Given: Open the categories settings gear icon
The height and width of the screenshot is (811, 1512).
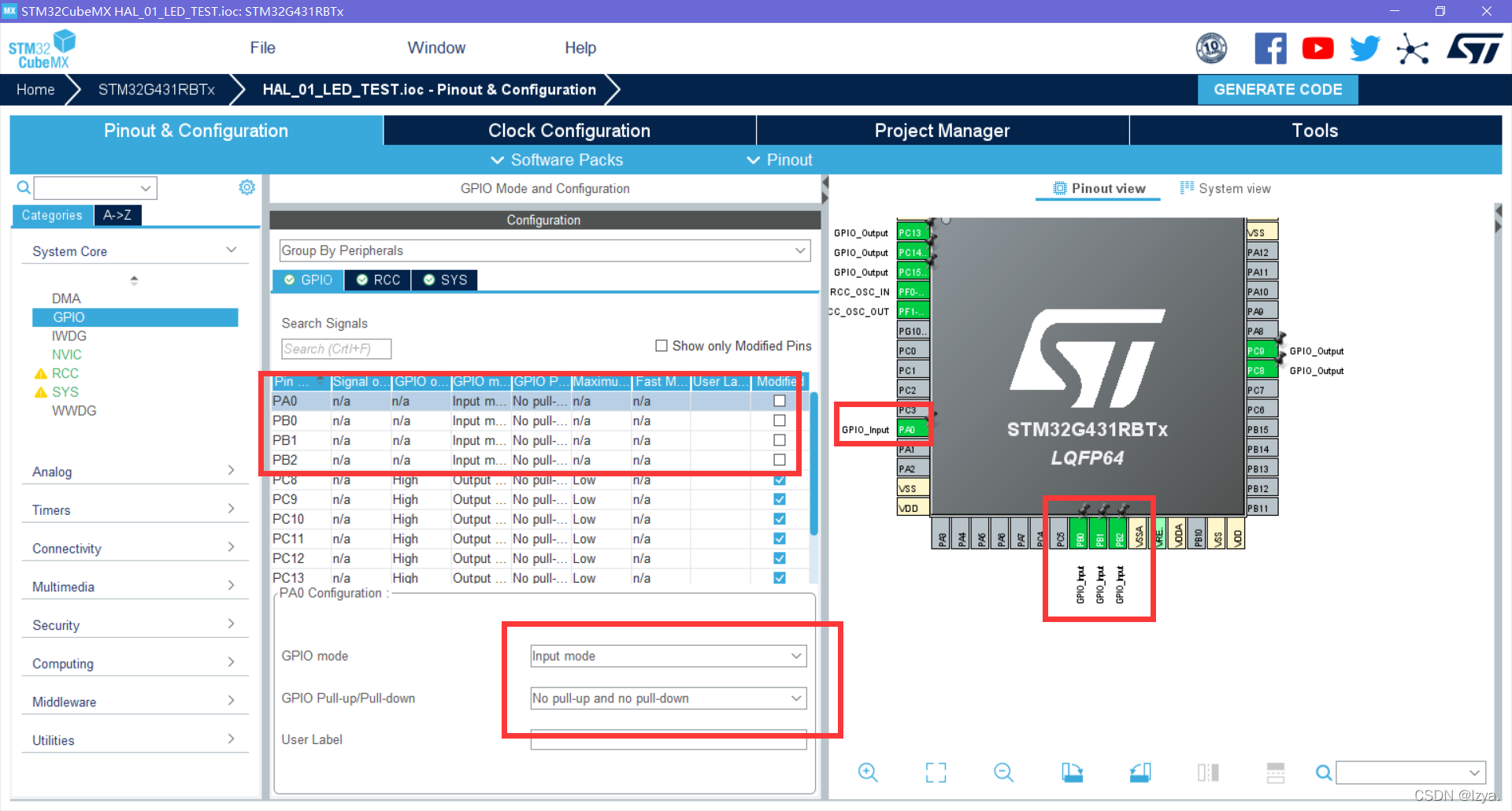Looking at the screenshot, I should pyautogui.click(x=246, y=187).
